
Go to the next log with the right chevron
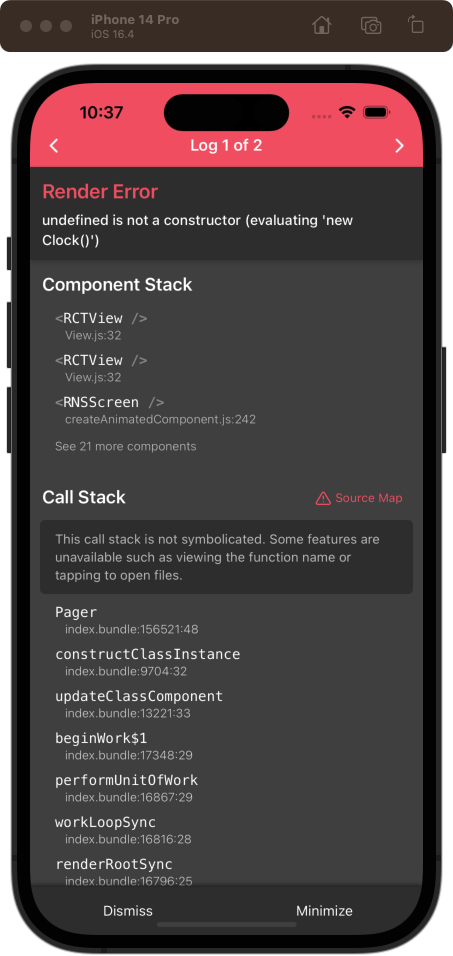pyautogui.click(x=399, y=146)
